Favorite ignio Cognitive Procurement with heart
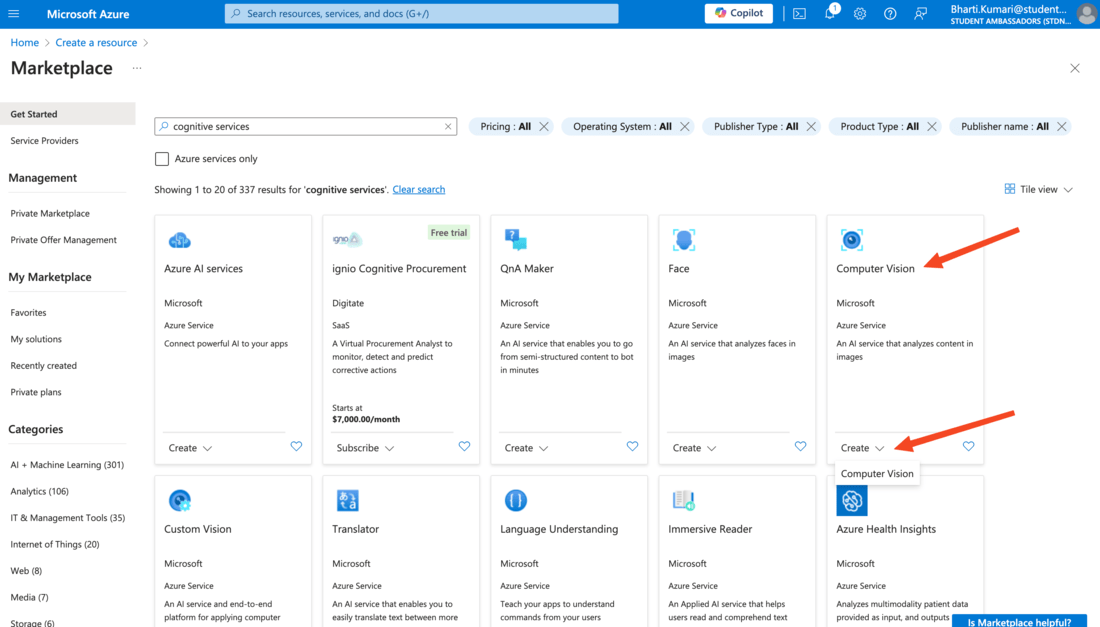Viewport: 1100px width, 627px height. (x=464, y=446)
